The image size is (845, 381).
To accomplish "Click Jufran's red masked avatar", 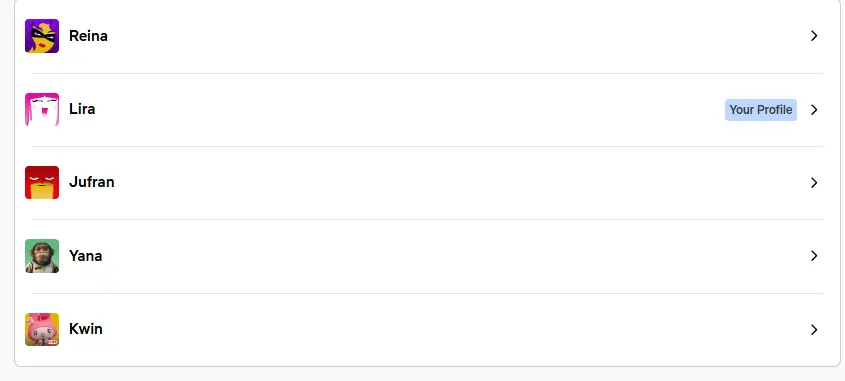I will [42, 183].
